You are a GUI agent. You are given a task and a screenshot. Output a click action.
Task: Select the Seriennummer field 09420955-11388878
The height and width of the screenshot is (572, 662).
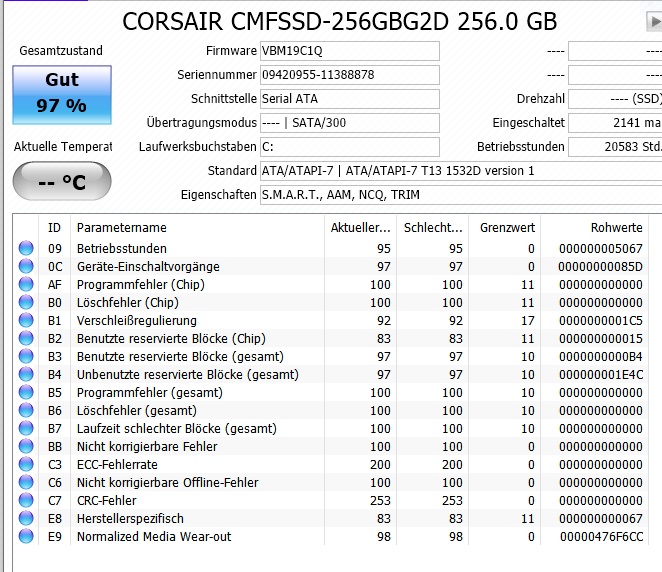pyautogui.click(x=350, y=75)
